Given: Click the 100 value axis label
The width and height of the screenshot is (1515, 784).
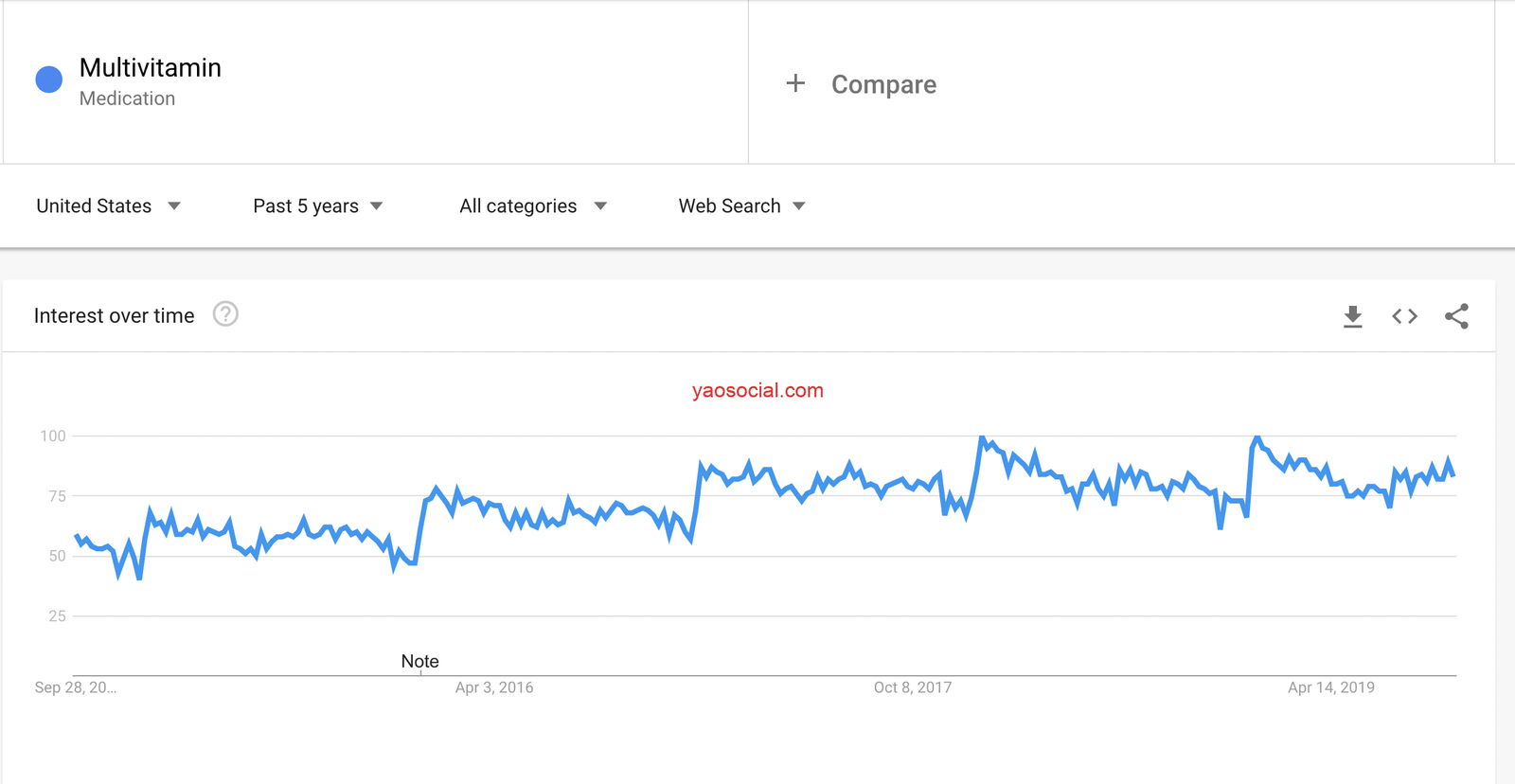Looking at the screenshot, I should pyautogui.click(x=53, y=436).
